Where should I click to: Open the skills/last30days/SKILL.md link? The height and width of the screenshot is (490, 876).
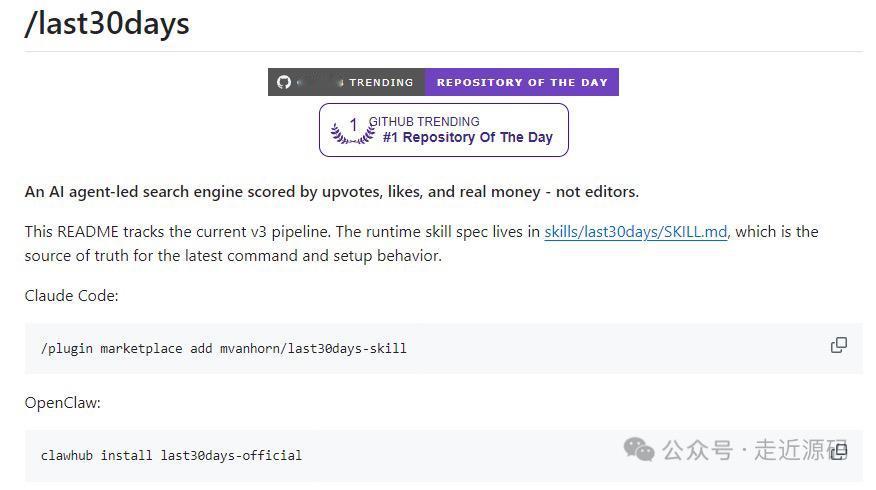click(x=636, y=231)
